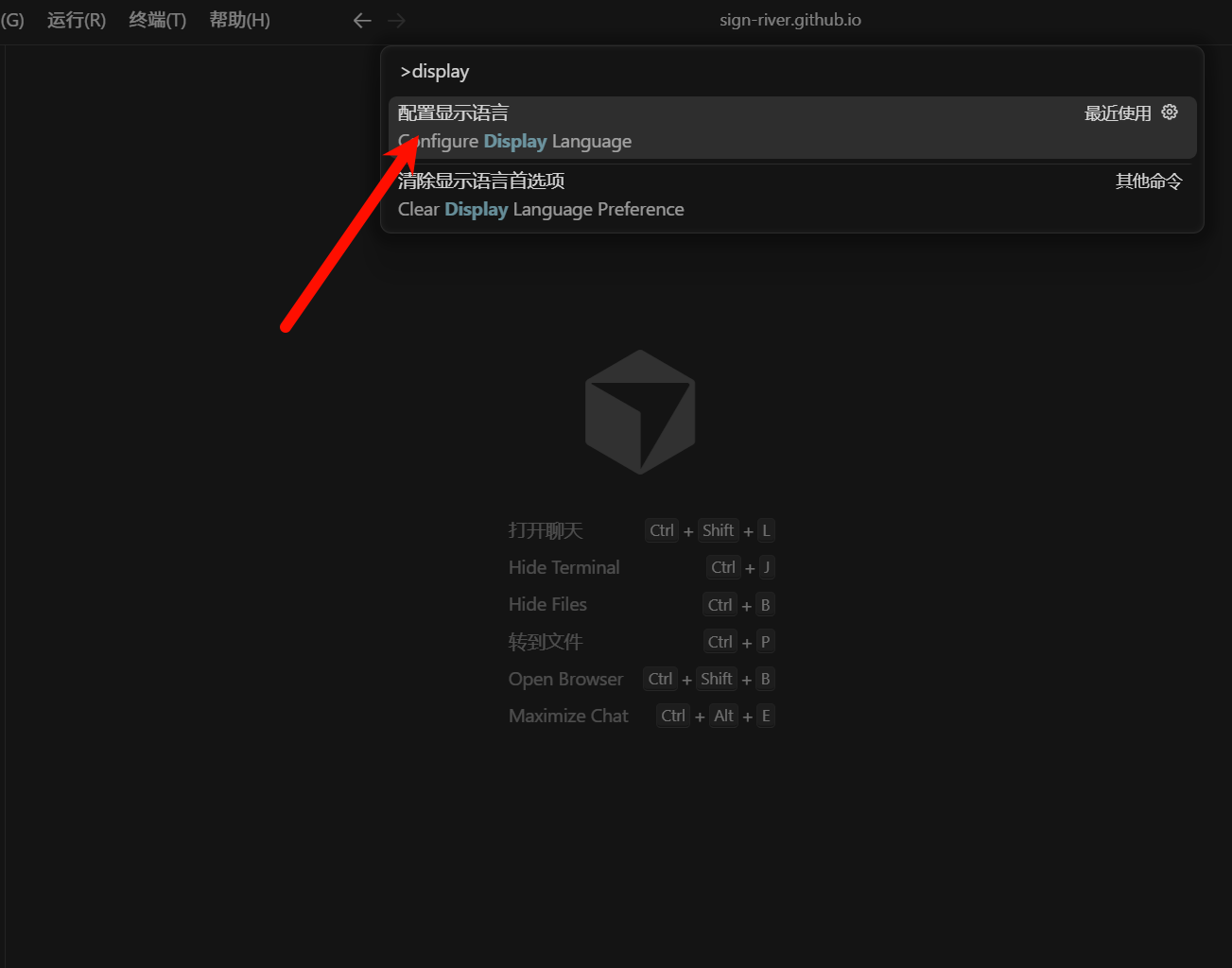Image resolution: width=1232 pixels, height=968 pixels.
Task: Go forward with the right arrow
Action: pyautogui.click(x=396, y=20)
